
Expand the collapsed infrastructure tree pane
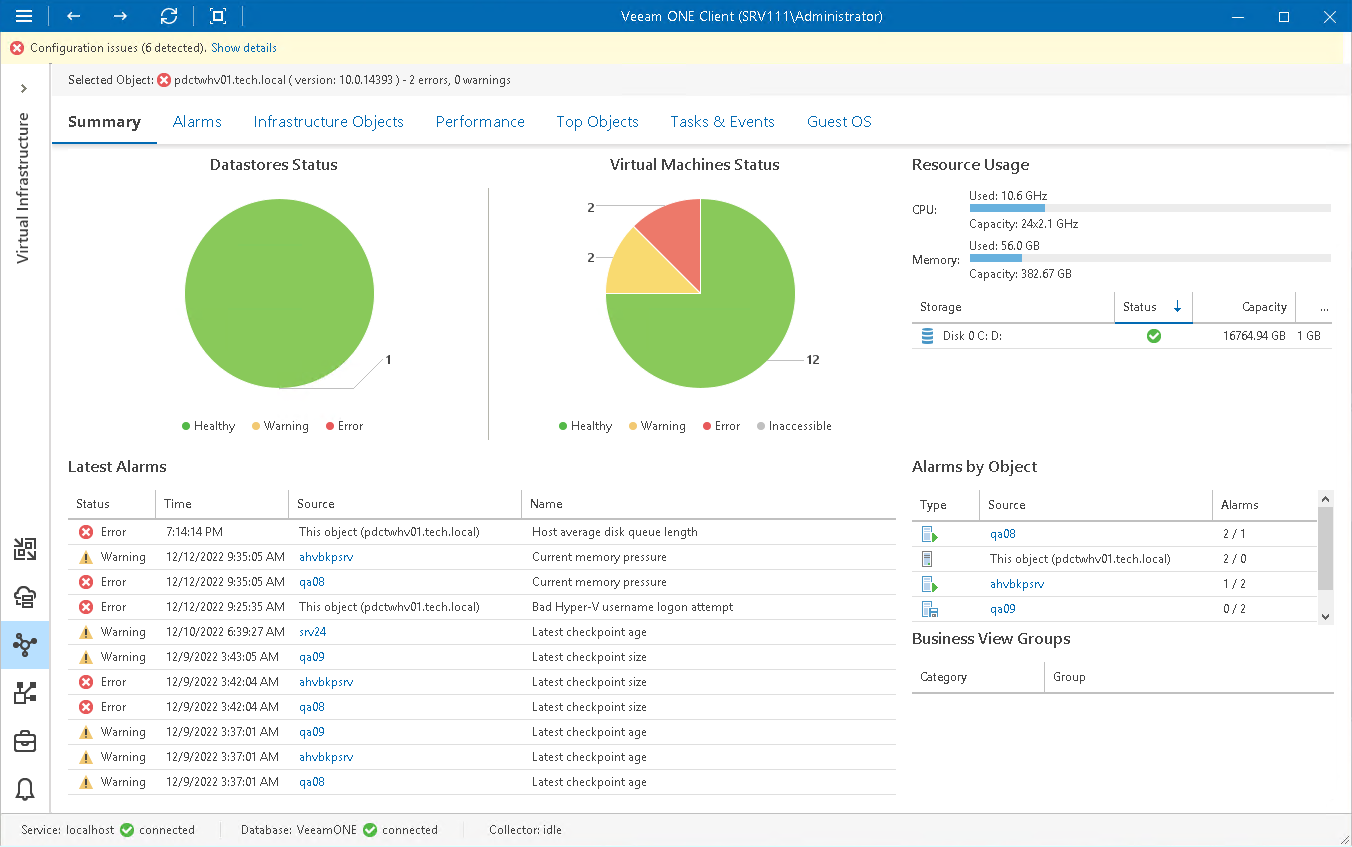(x=24, y=87)
